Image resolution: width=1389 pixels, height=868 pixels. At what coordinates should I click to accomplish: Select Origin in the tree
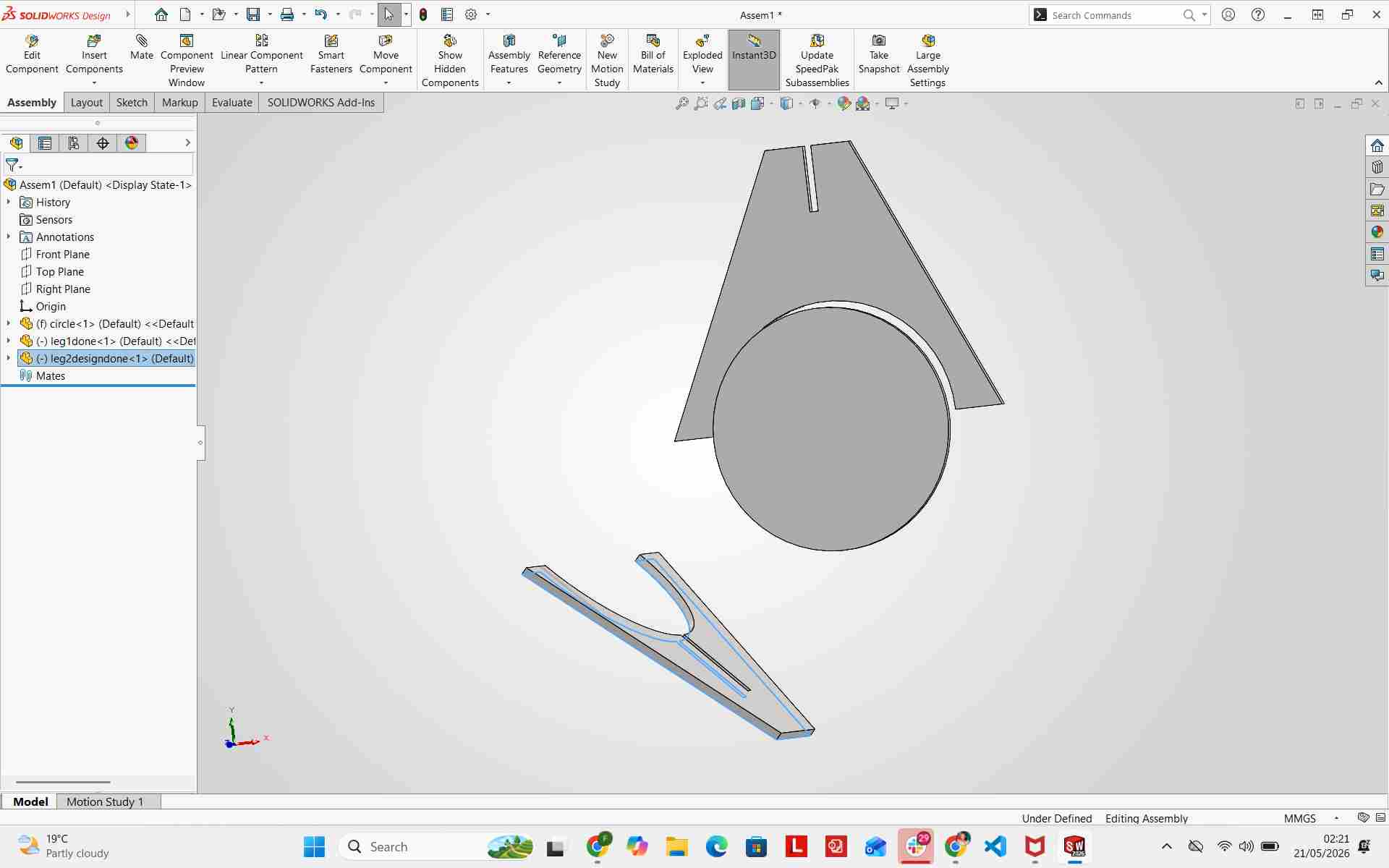point(51,307)
